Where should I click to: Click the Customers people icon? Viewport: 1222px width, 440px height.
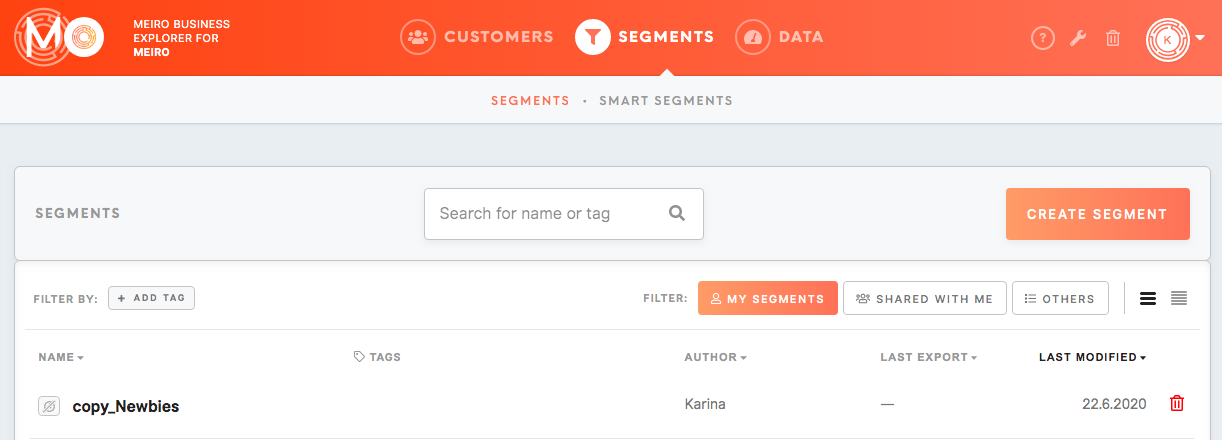418,37
